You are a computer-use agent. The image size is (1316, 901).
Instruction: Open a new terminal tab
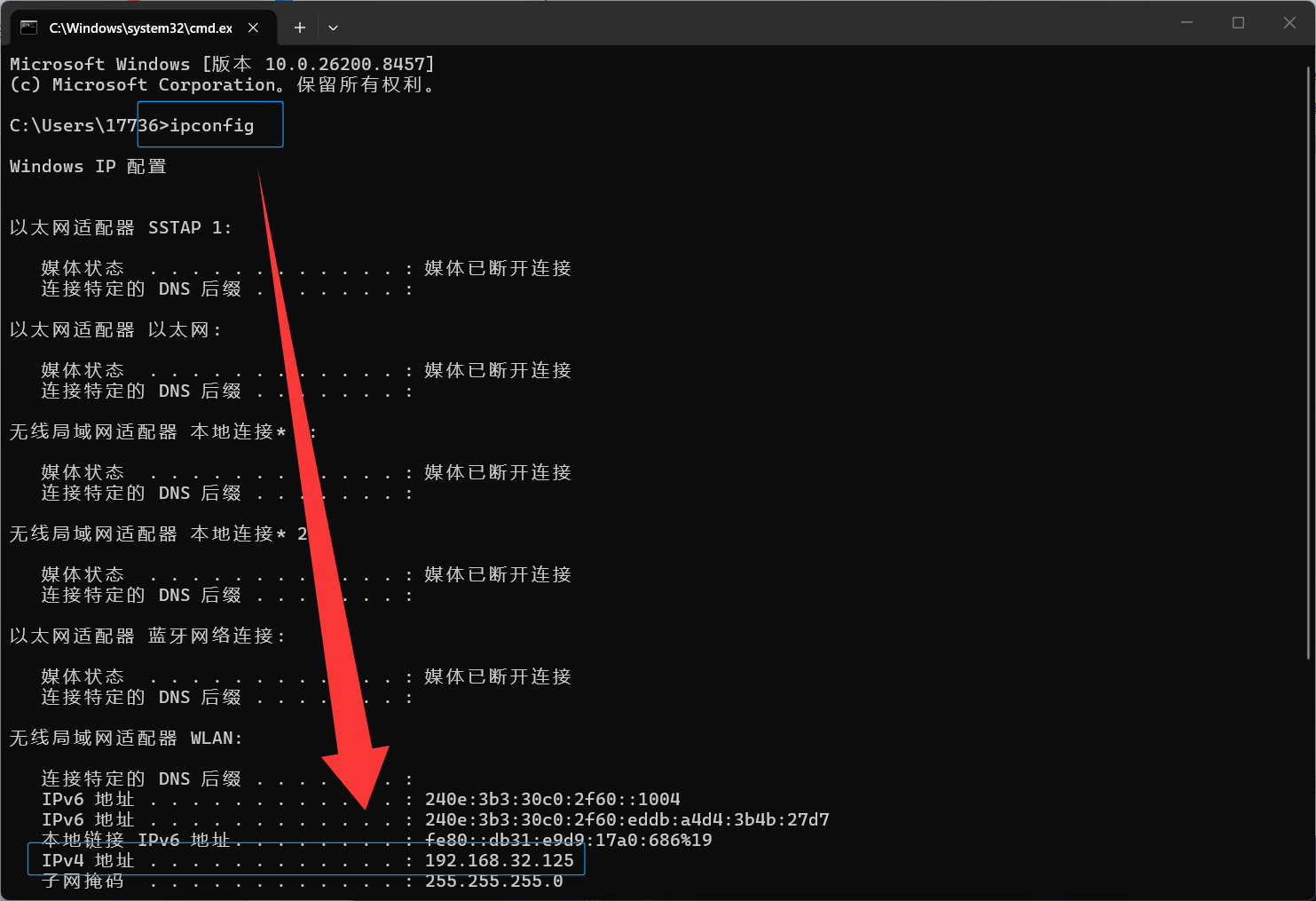pos(300,28)
